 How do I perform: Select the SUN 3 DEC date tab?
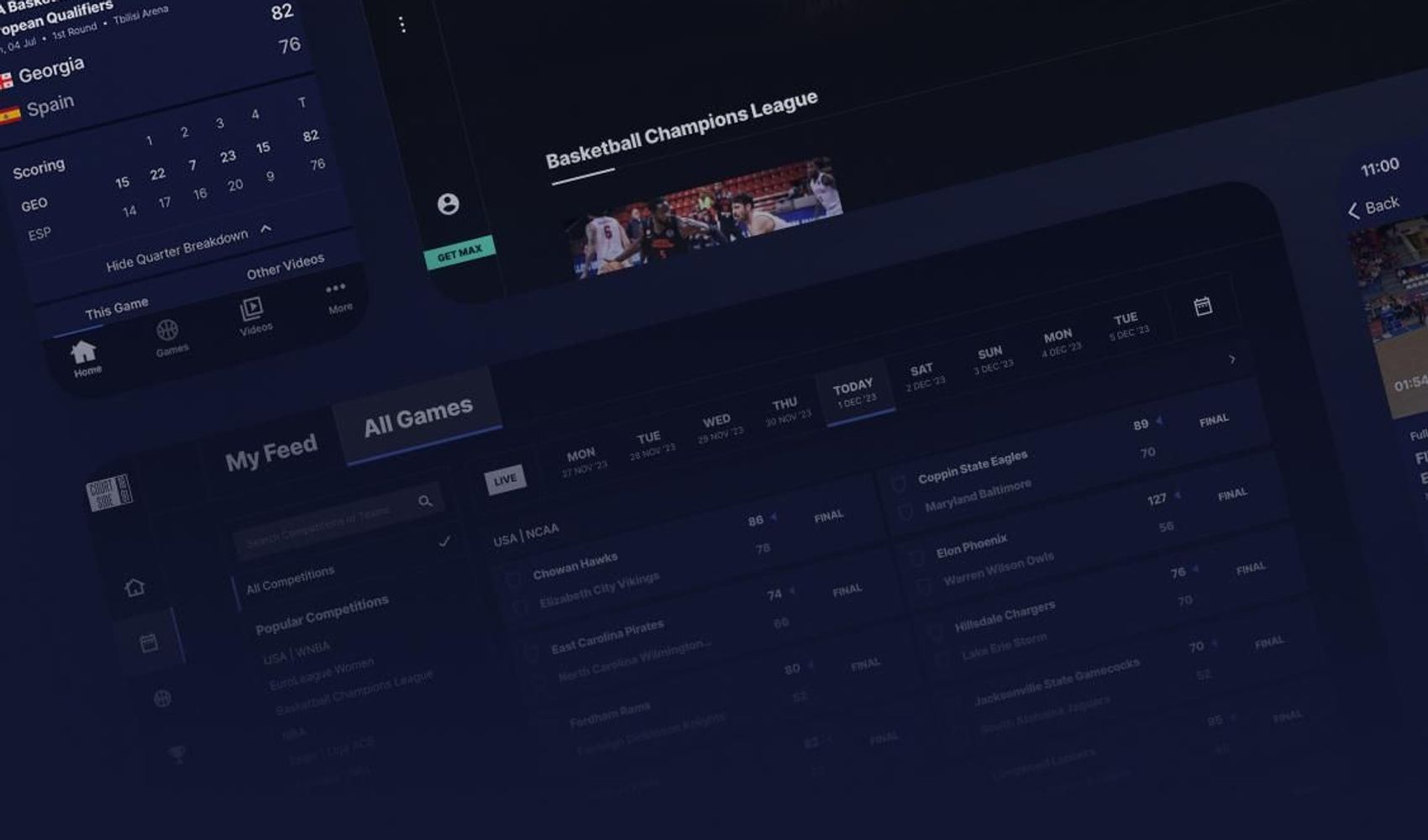[x=993, y=359]
